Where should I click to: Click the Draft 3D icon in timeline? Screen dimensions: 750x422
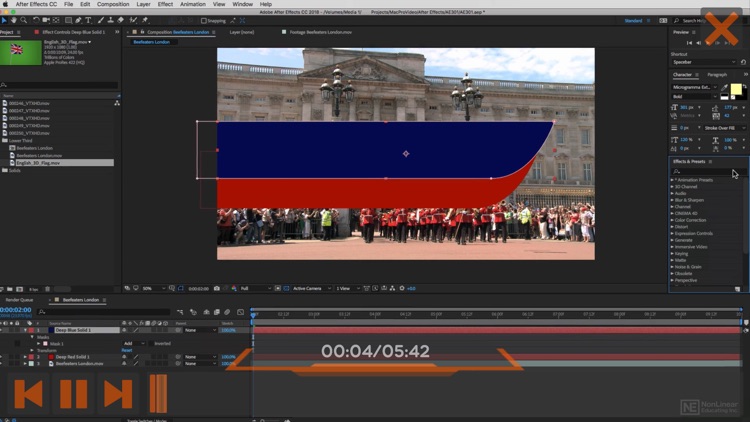[193, 312]
